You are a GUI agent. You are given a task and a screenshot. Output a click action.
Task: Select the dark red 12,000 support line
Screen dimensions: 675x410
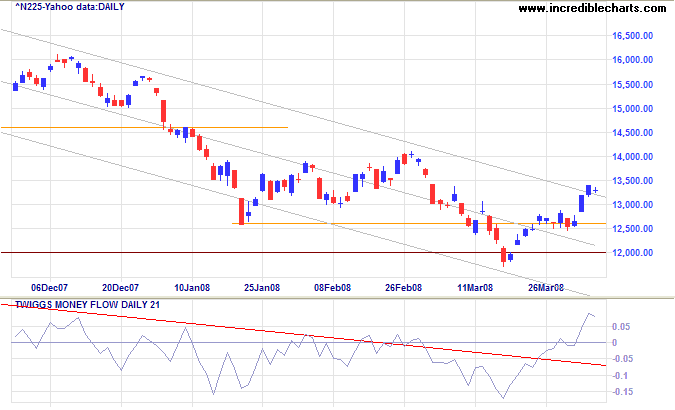(x=303, y=252)
